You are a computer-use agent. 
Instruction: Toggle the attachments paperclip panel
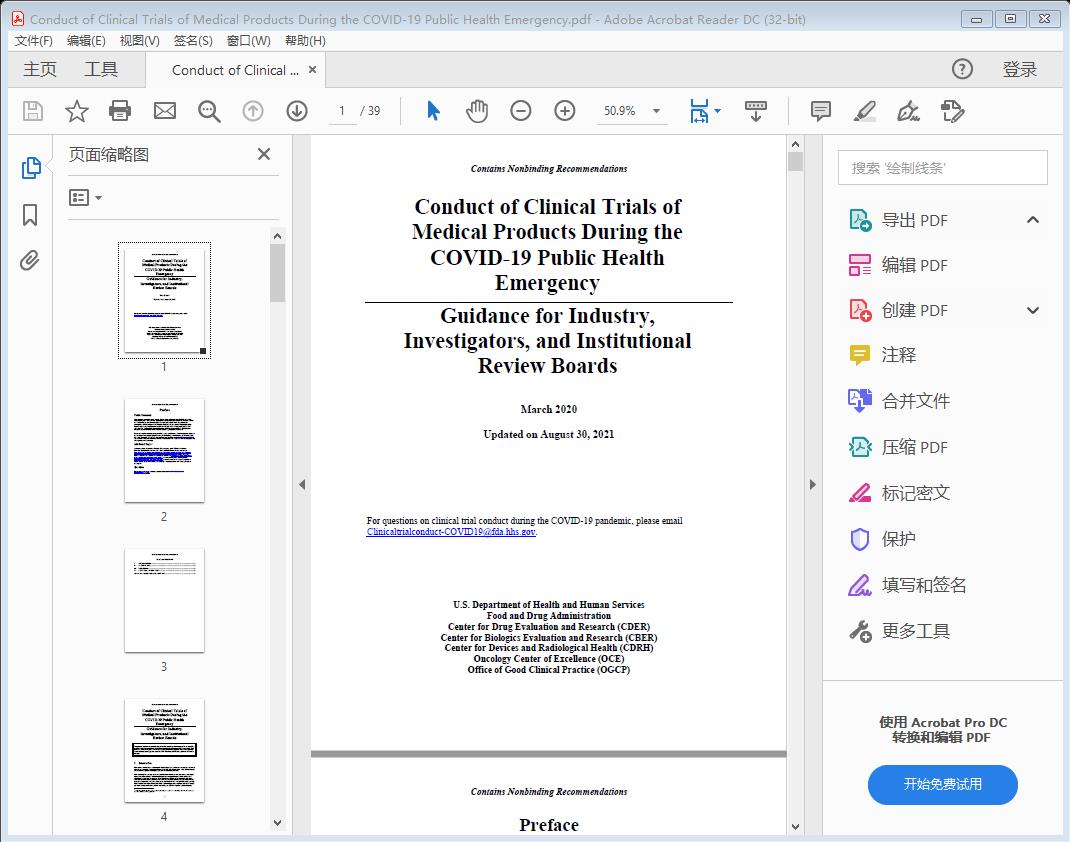click(29, 260)
